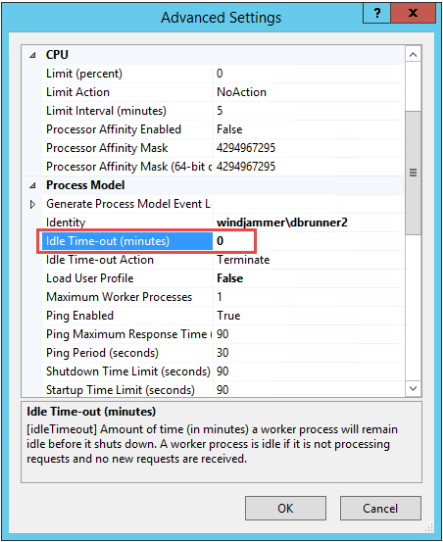
Task: Collapse the CPU section
Action: 32,55
